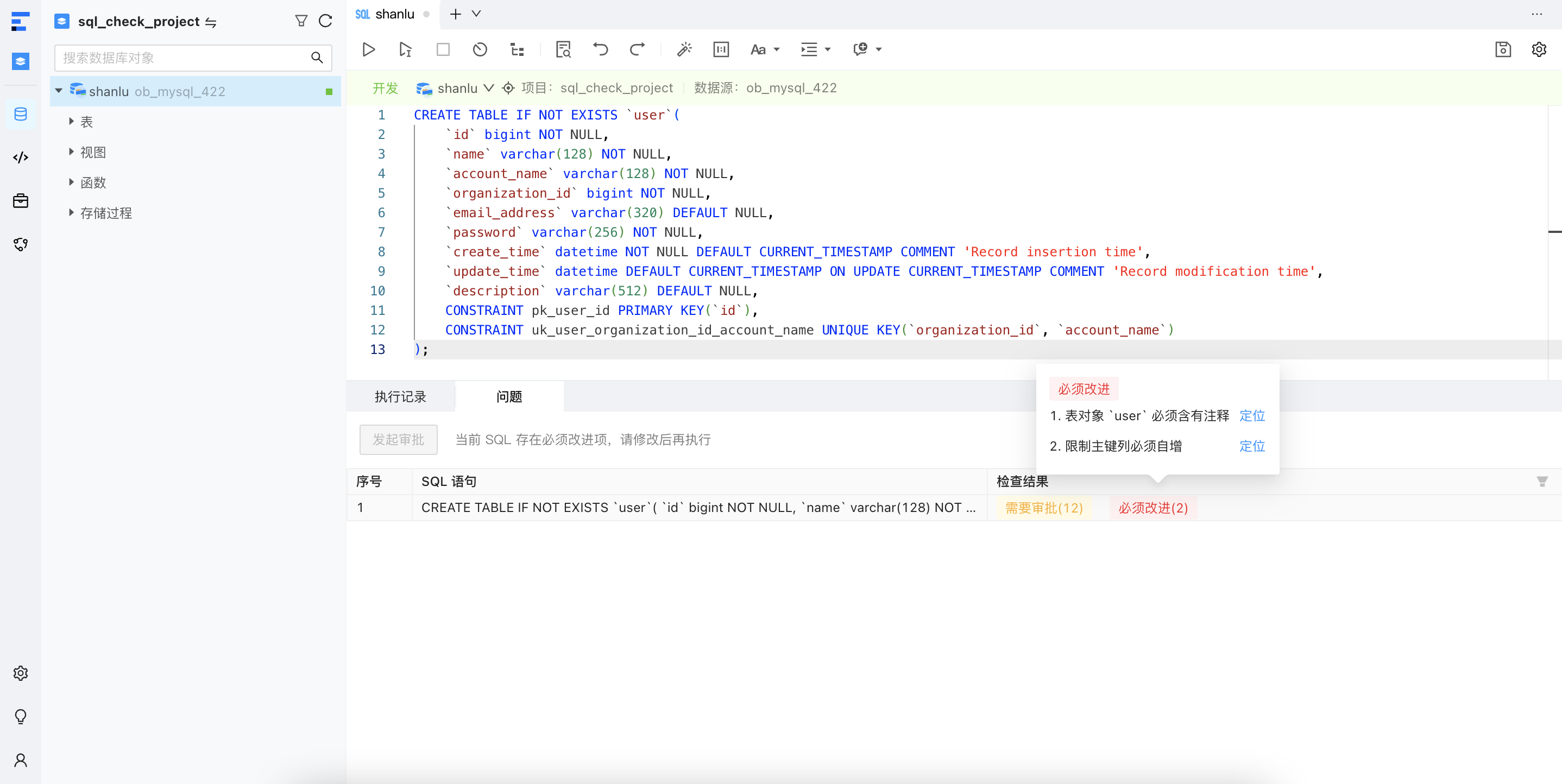Select the 问题 tab
Screen dimensions: 1562x784
coord(509,396)
